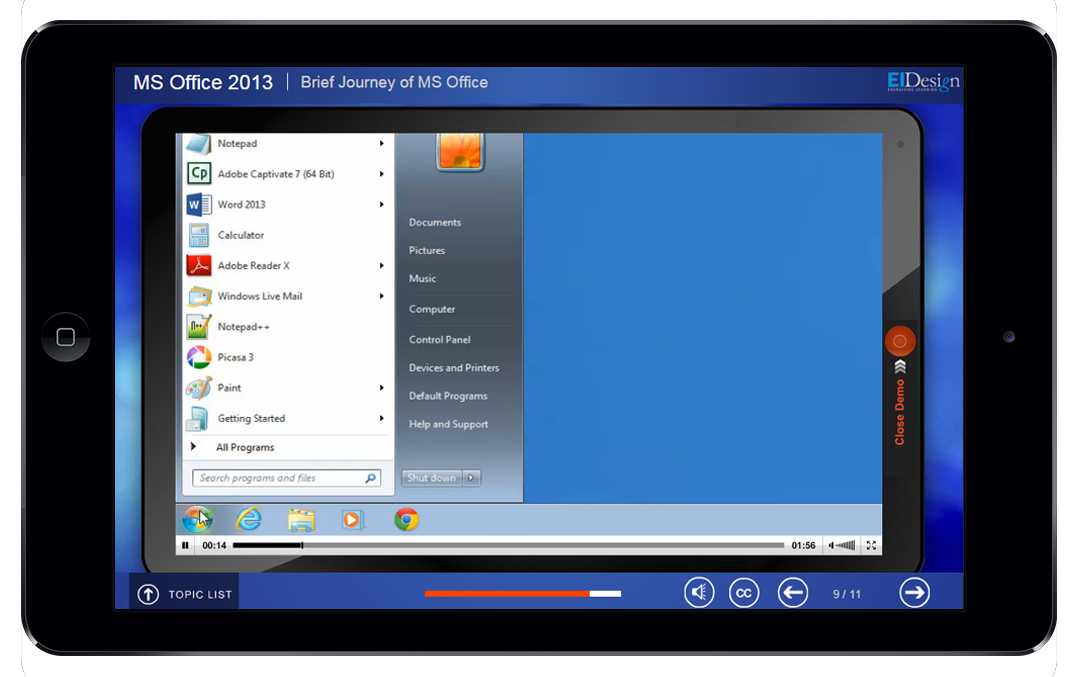
Task: Open Word 2013 icon
Action: click(199, 204)
